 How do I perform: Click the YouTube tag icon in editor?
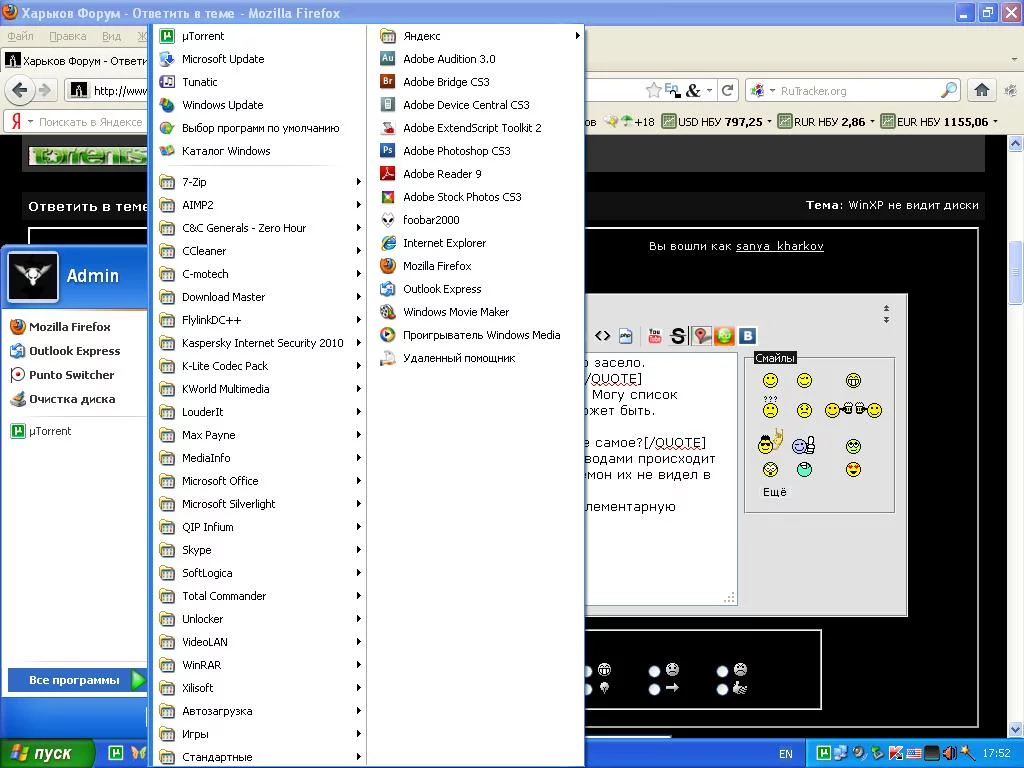pyautogui.click(x=654, y=336)
